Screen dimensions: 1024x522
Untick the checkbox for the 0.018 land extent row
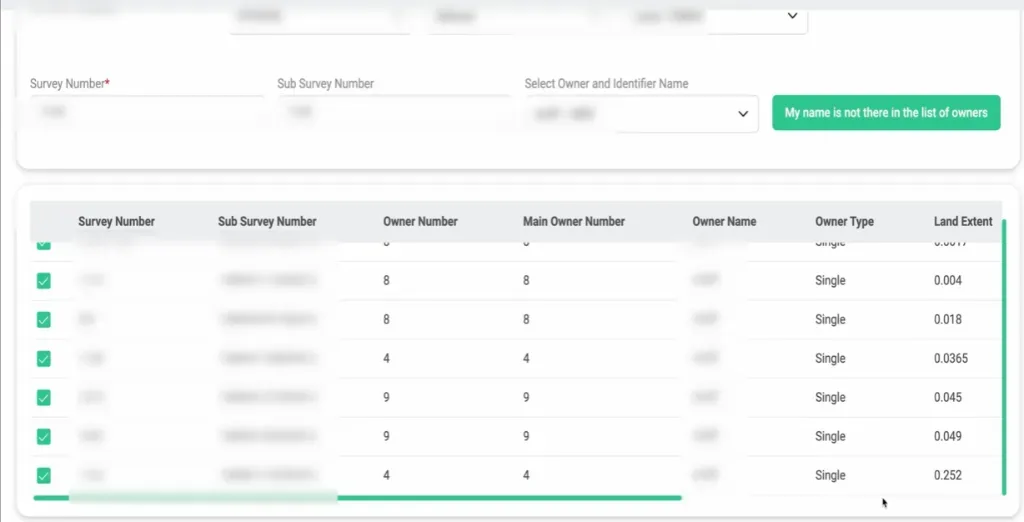(44, 319)
